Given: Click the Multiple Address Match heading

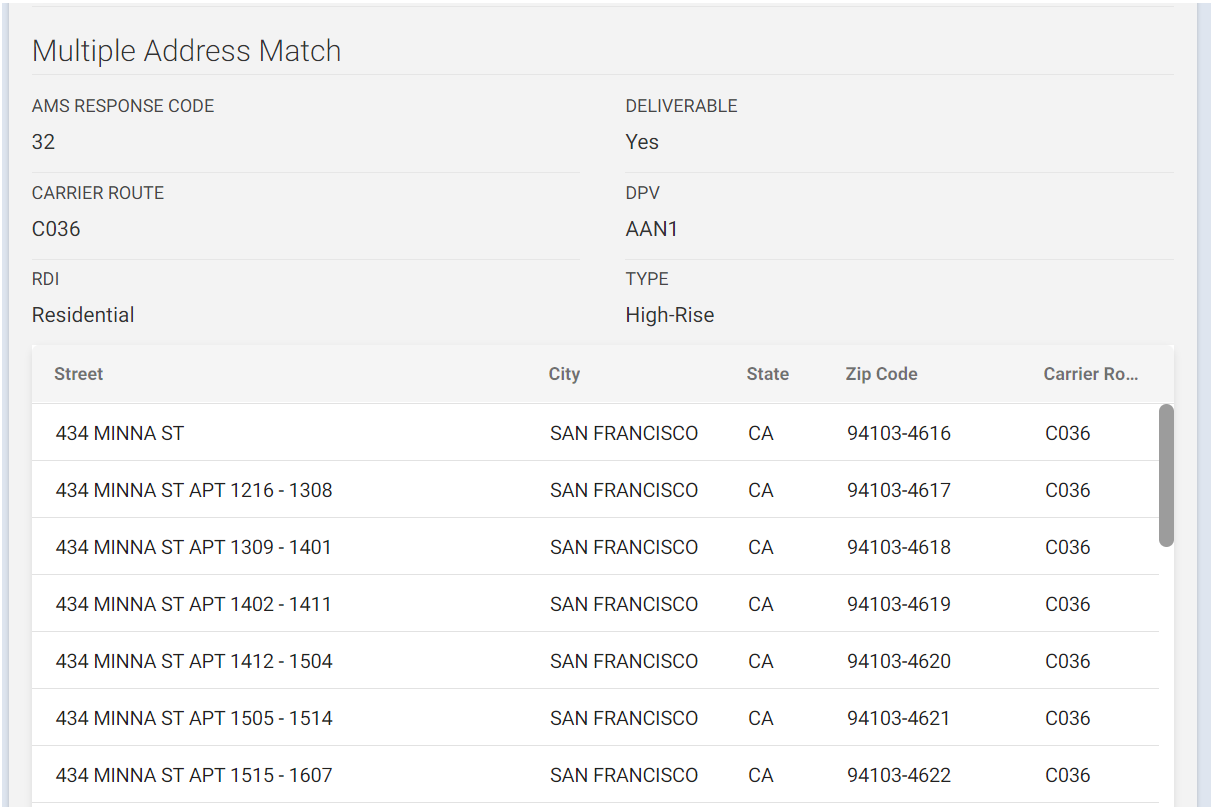Looking at the screenshot, I should 186,51.
